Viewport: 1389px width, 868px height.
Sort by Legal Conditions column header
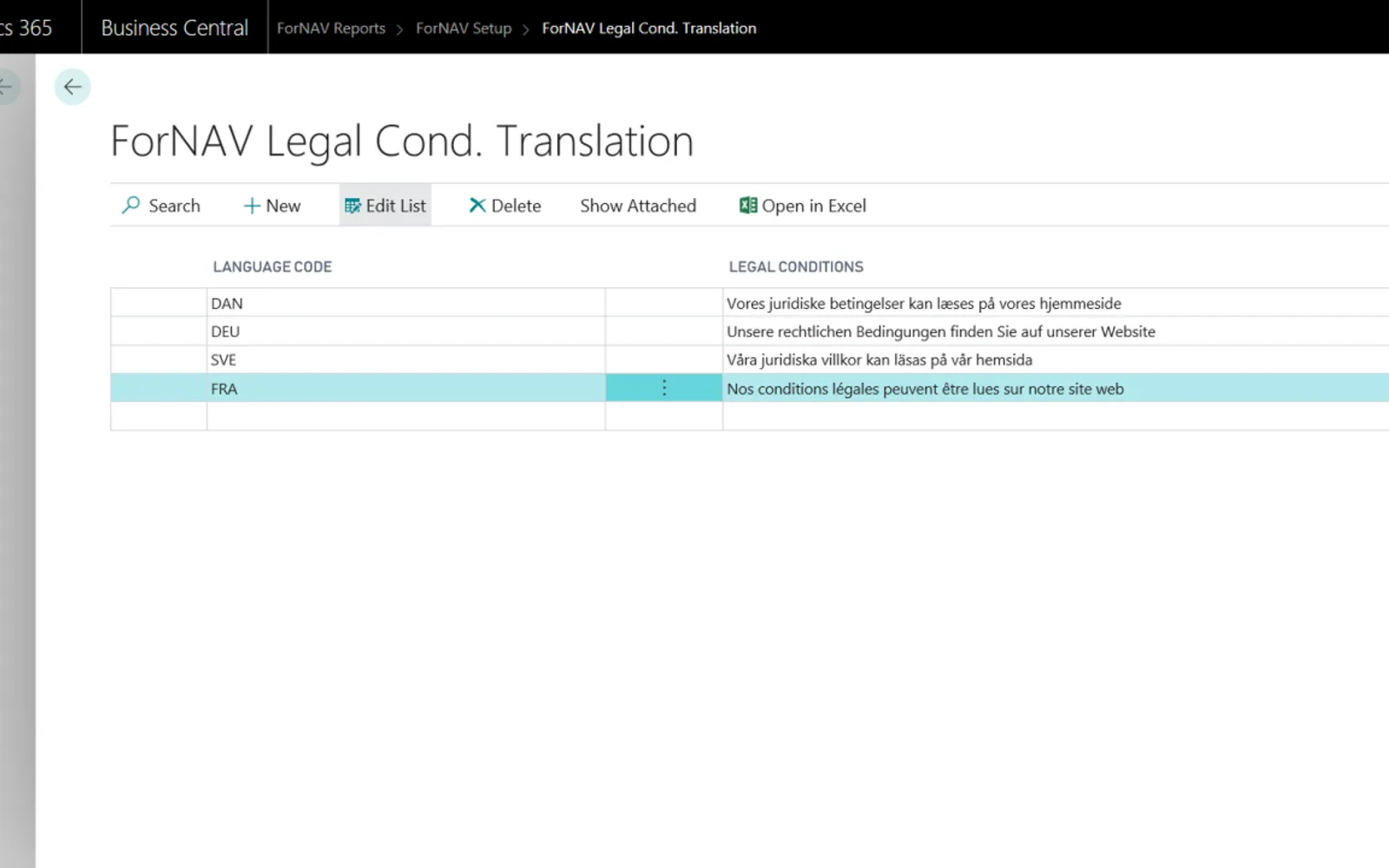796,266
